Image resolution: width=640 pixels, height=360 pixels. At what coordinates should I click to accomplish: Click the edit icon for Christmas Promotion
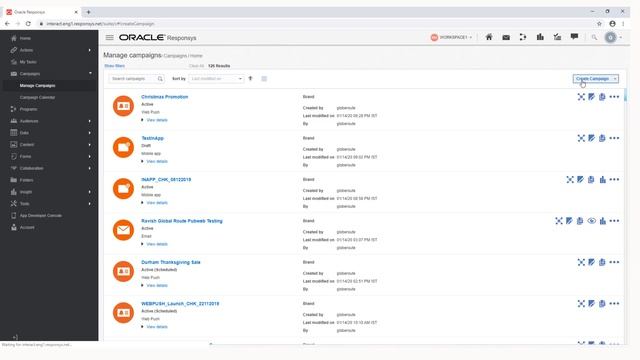pyautogui.click(x=591, y=97)
